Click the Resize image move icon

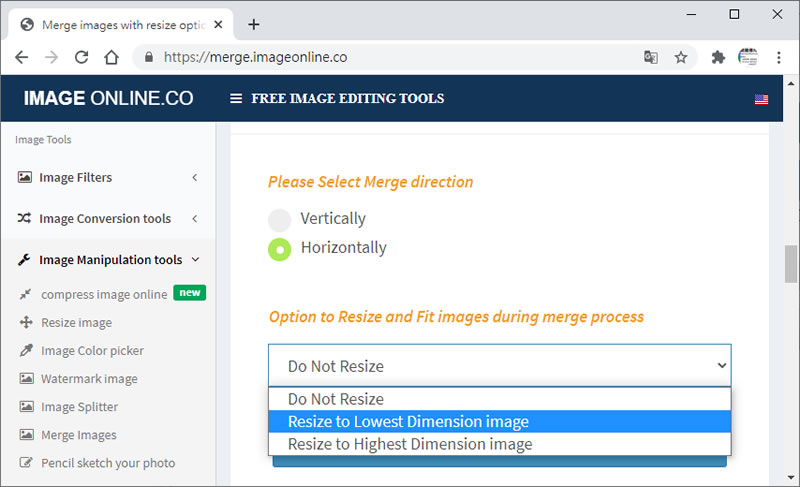click(x=26, y=322)
